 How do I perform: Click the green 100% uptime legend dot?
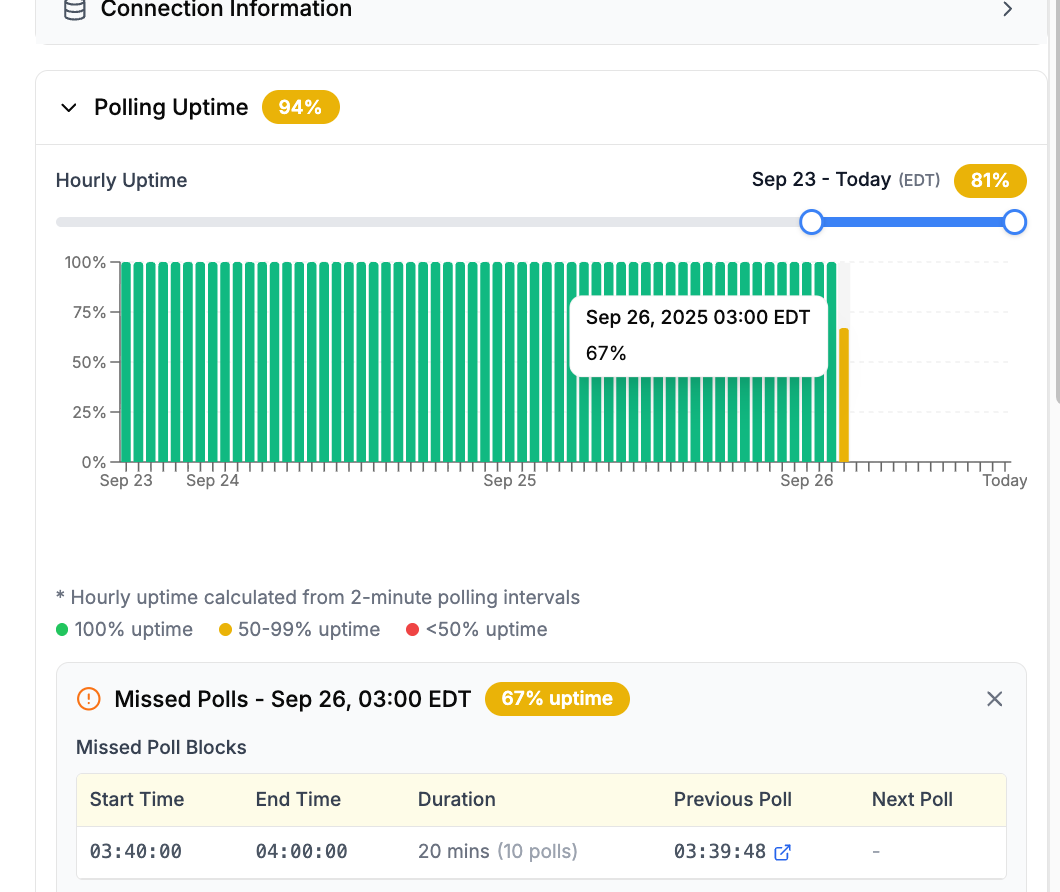pos(62,630)
